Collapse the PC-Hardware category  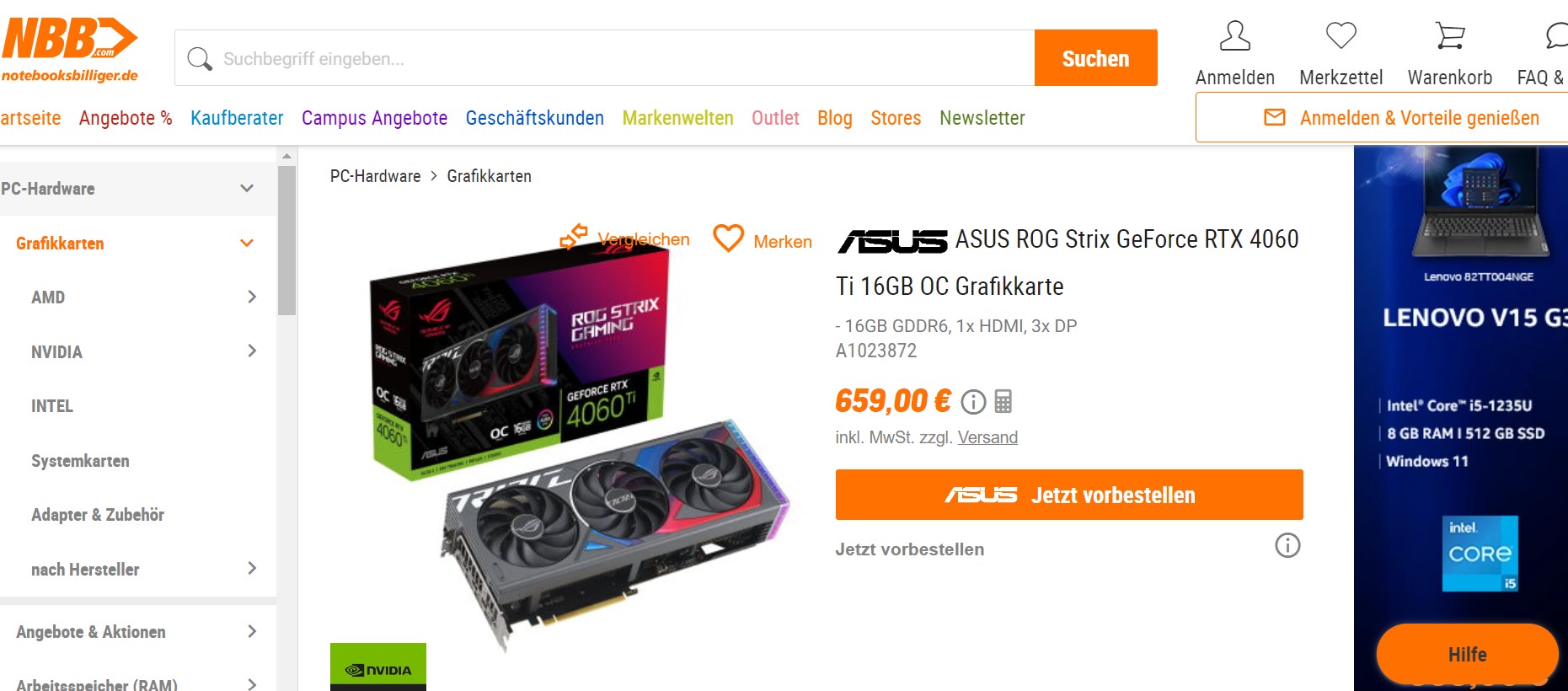(247, 188)
